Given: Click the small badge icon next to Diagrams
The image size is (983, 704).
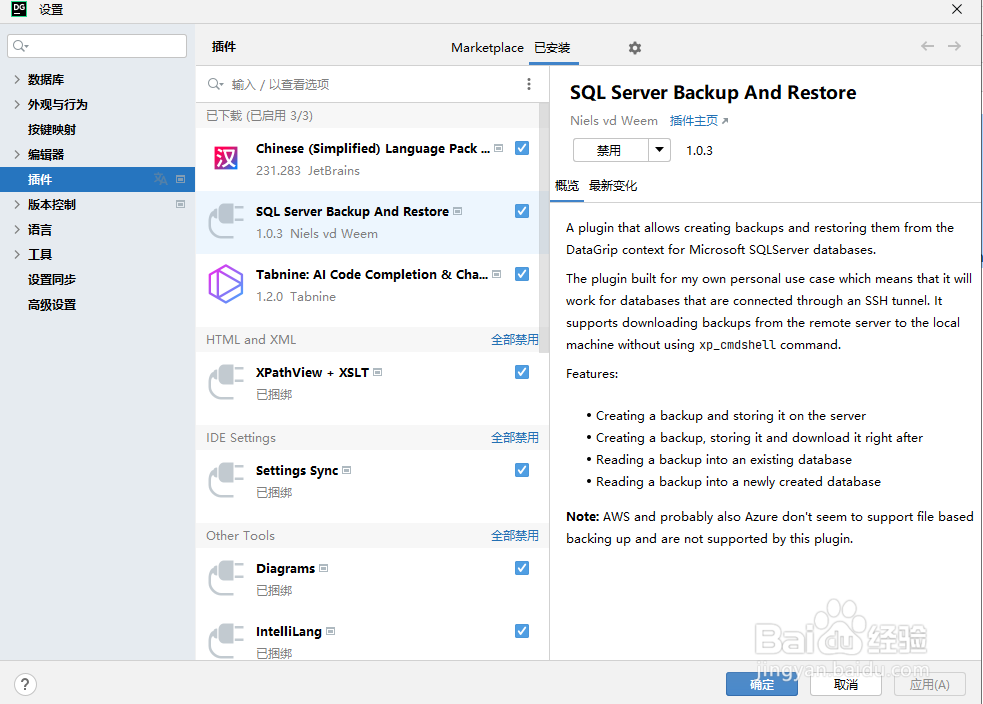Looking at the screenshot, I should click(323, 568).
